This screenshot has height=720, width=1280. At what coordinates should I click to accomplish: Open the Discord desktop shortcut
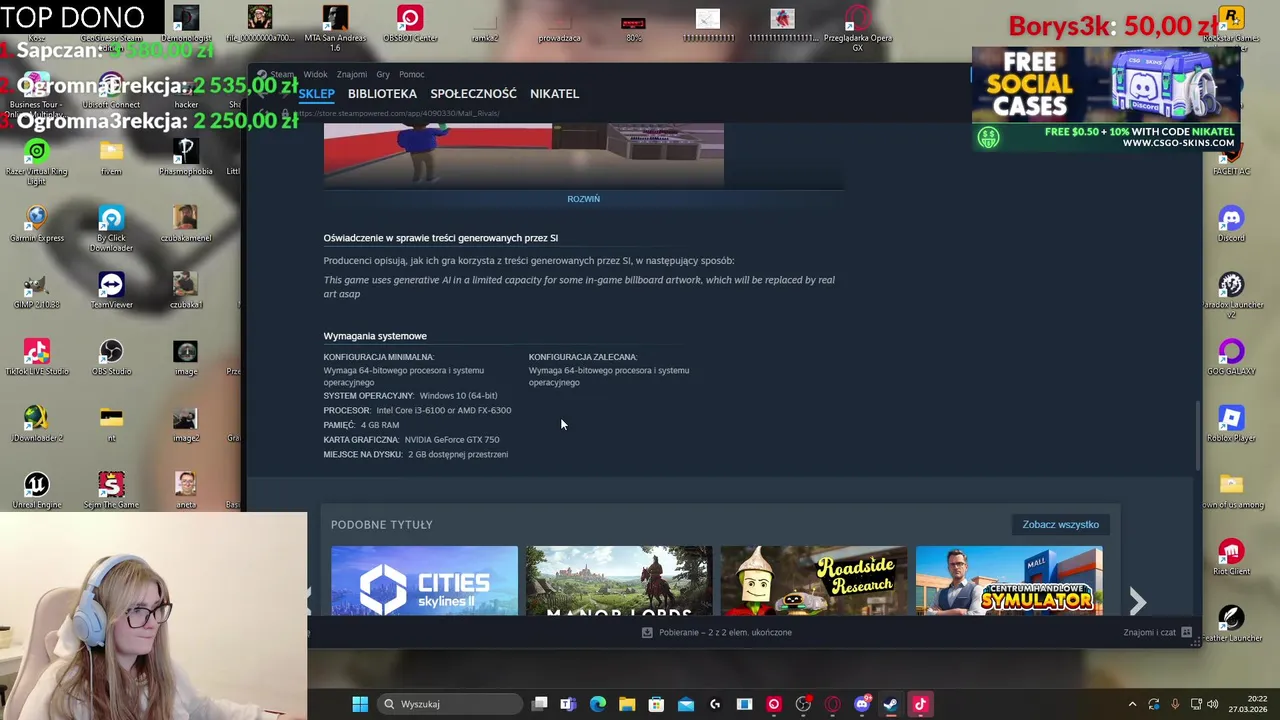click(x=1231, y=225)
